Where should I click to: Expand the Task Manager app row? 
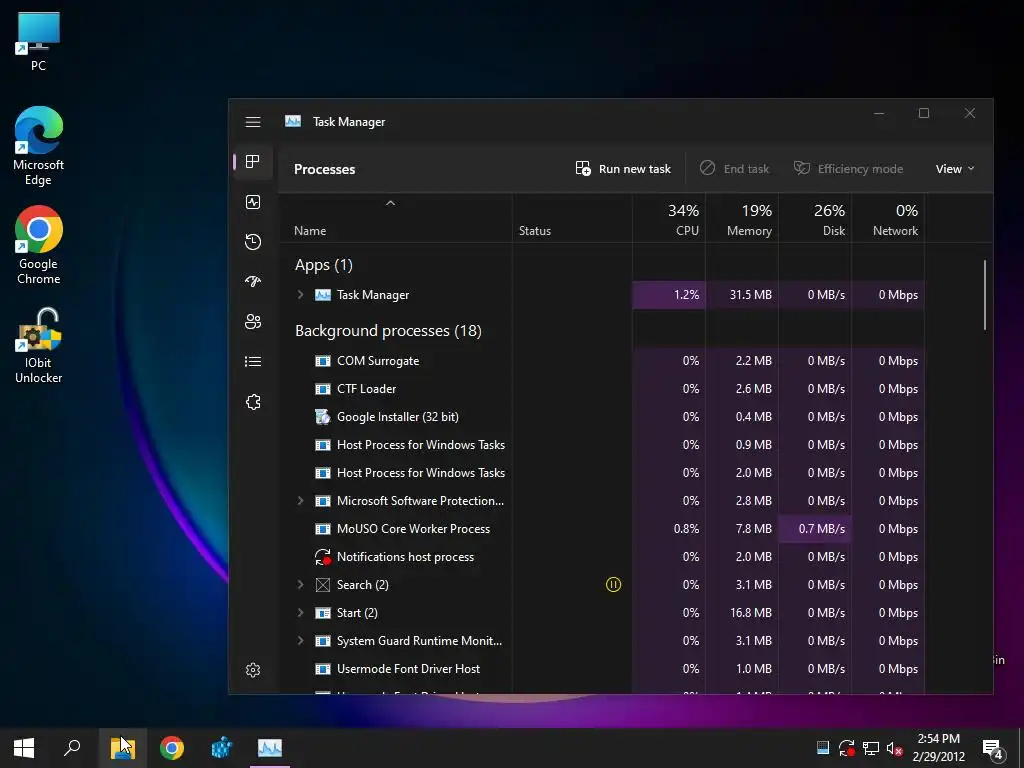click(x=300, y=295)
